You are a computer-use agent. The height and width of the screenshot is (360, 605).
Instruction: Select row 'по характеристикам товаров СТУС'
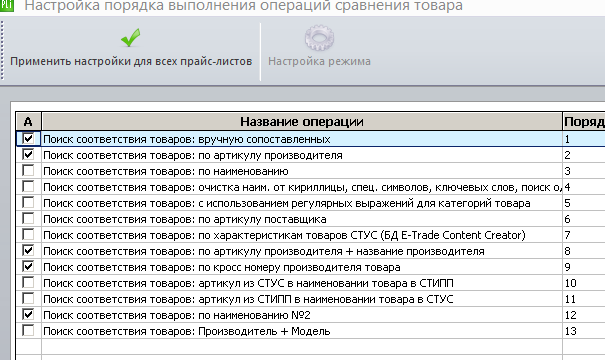pos(302,235)
